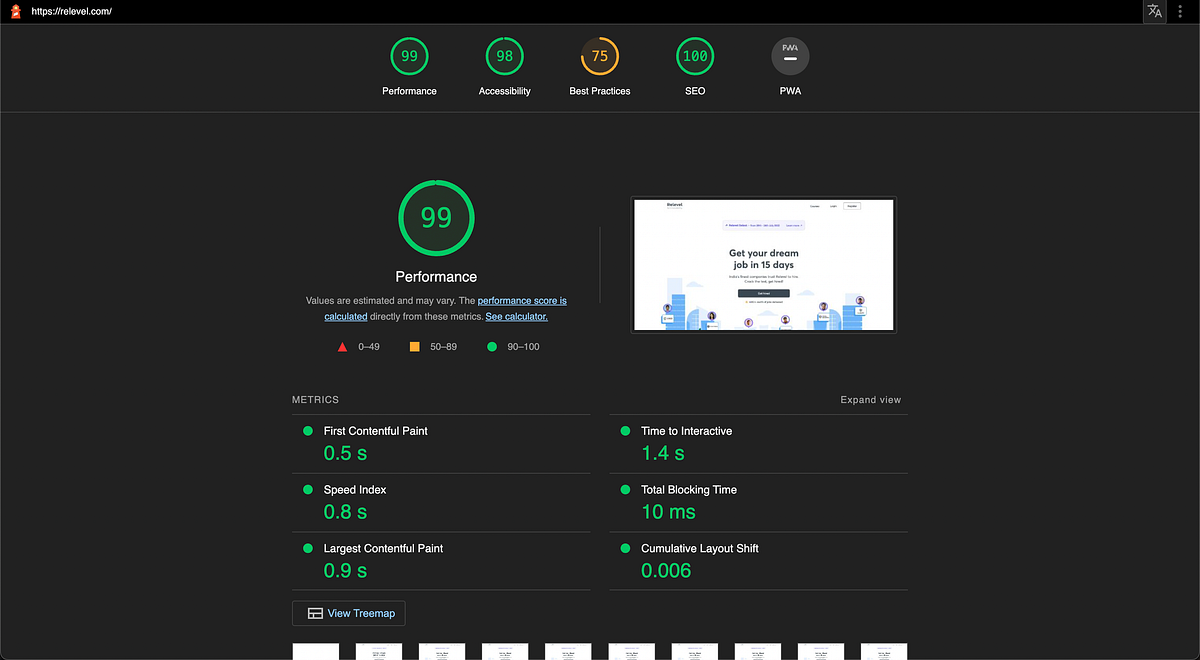Click Expand view above the metrics
This screenshot has width=1200, height=660.
[870, 399]
